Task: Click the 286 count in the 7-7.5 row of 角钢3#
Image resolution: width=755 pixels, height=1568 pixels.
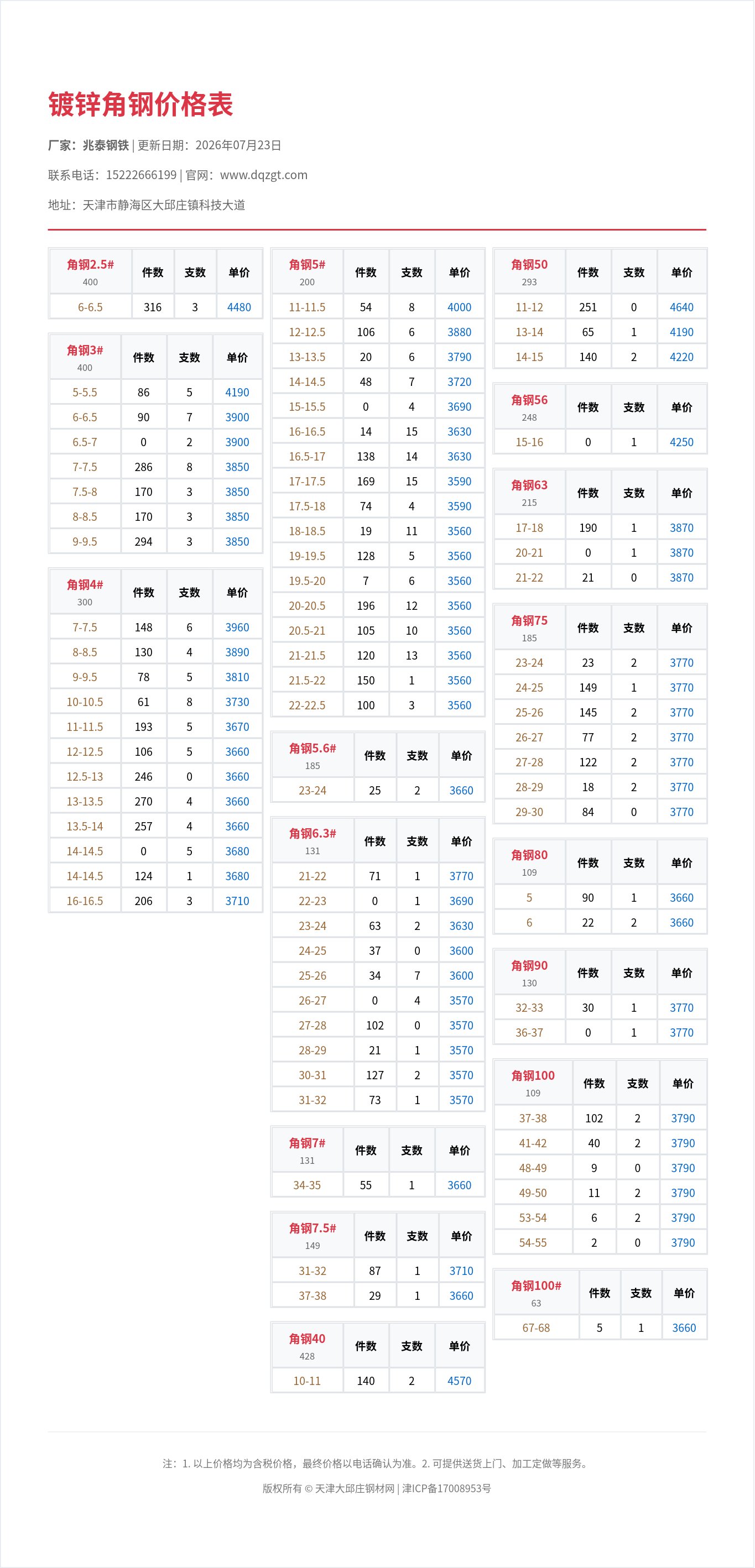Action: (x=144, y=467)
